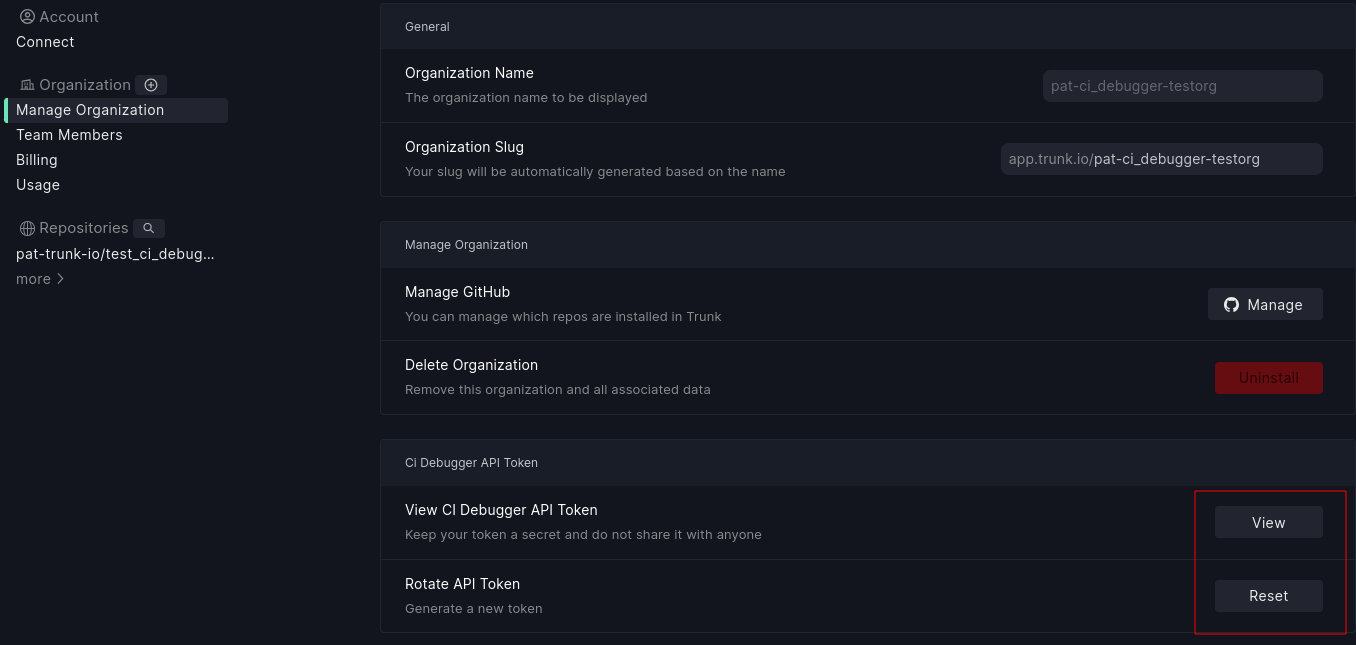Click the Organization heading label

[85, 85]
